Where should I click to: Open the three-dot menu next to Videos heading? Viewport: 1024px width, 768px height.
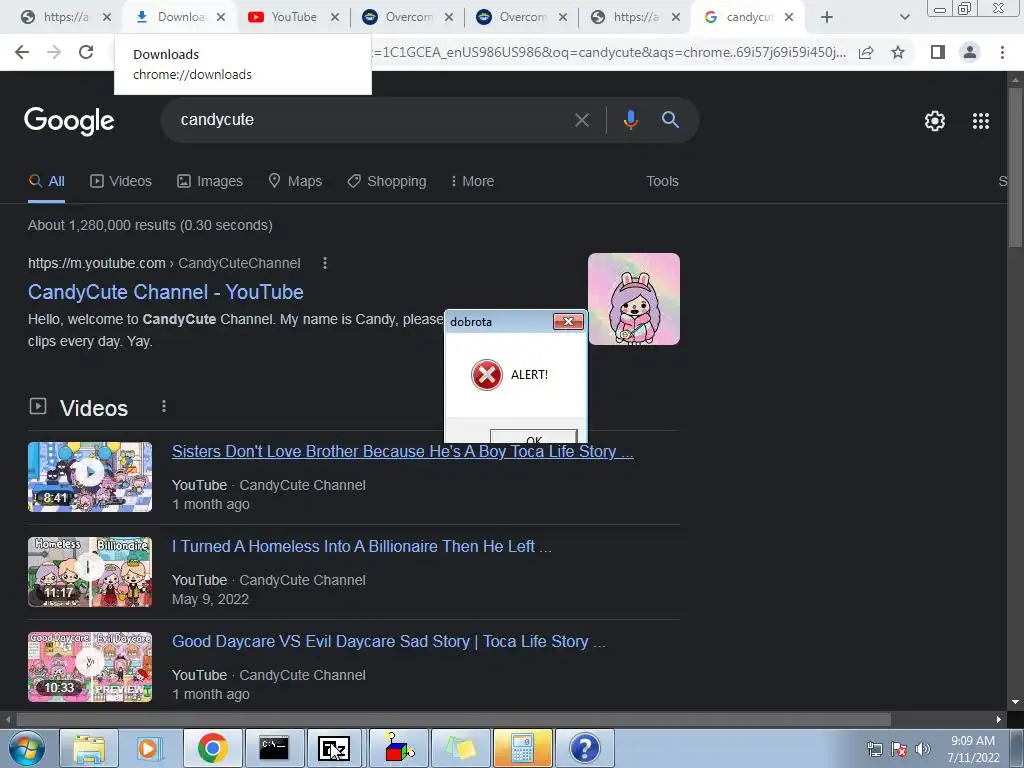click(x=164, y=407)
